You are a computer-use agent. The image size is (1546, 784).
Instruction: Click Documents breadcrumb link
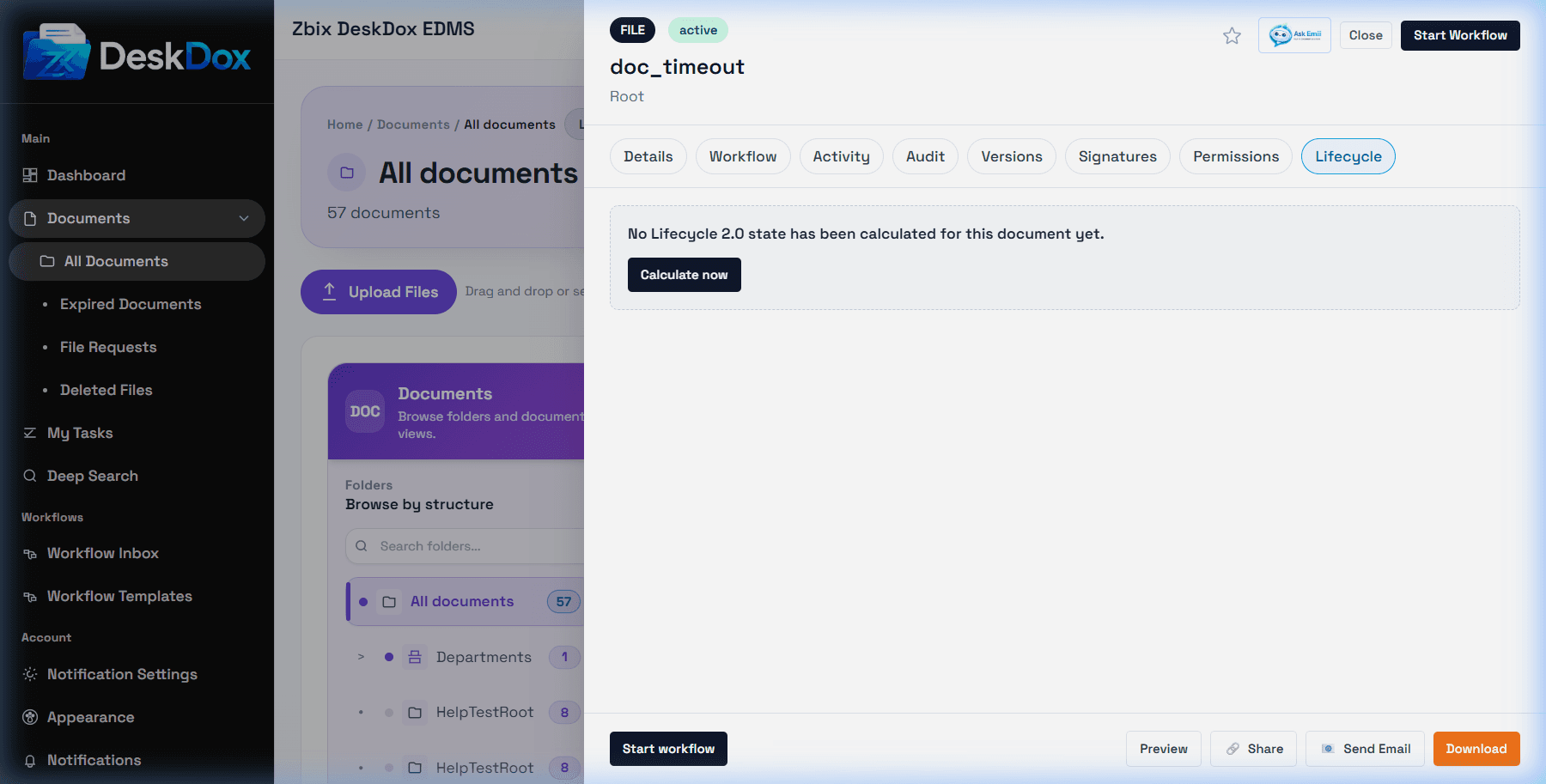point(413,125)
